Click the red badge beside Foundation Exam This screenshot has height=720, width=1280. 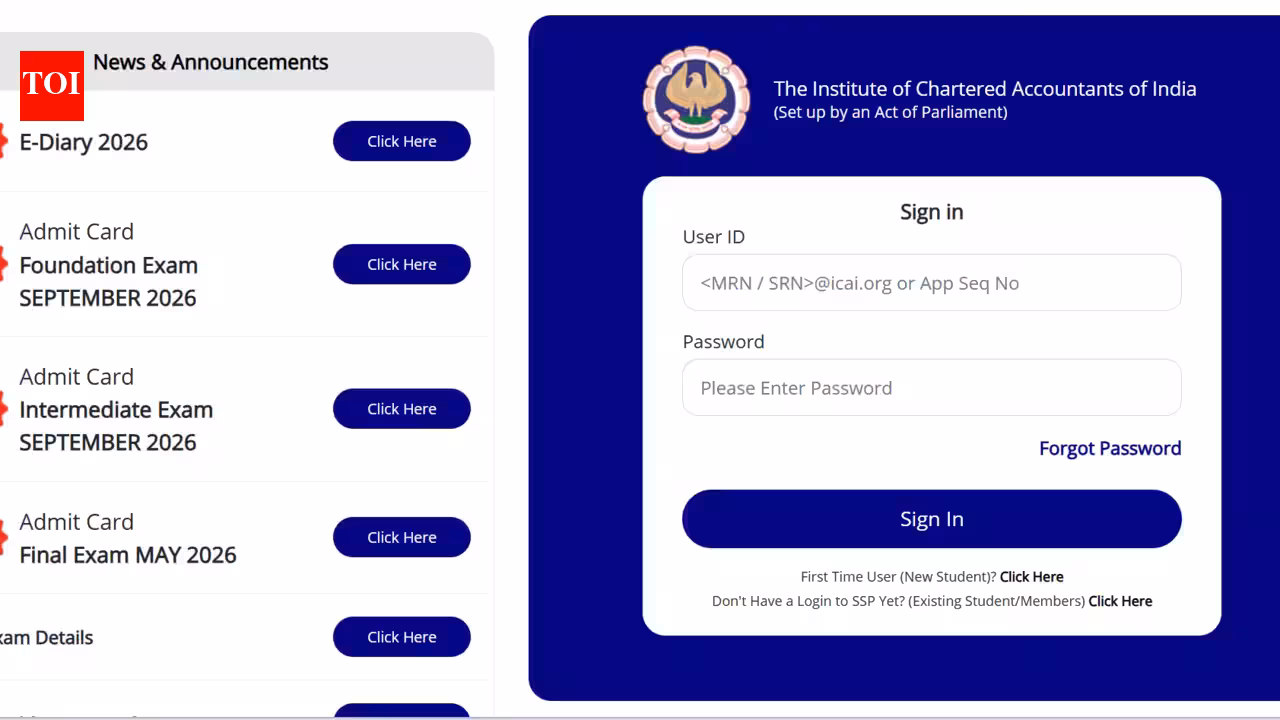pyautogui.click(x=3, y=265)
